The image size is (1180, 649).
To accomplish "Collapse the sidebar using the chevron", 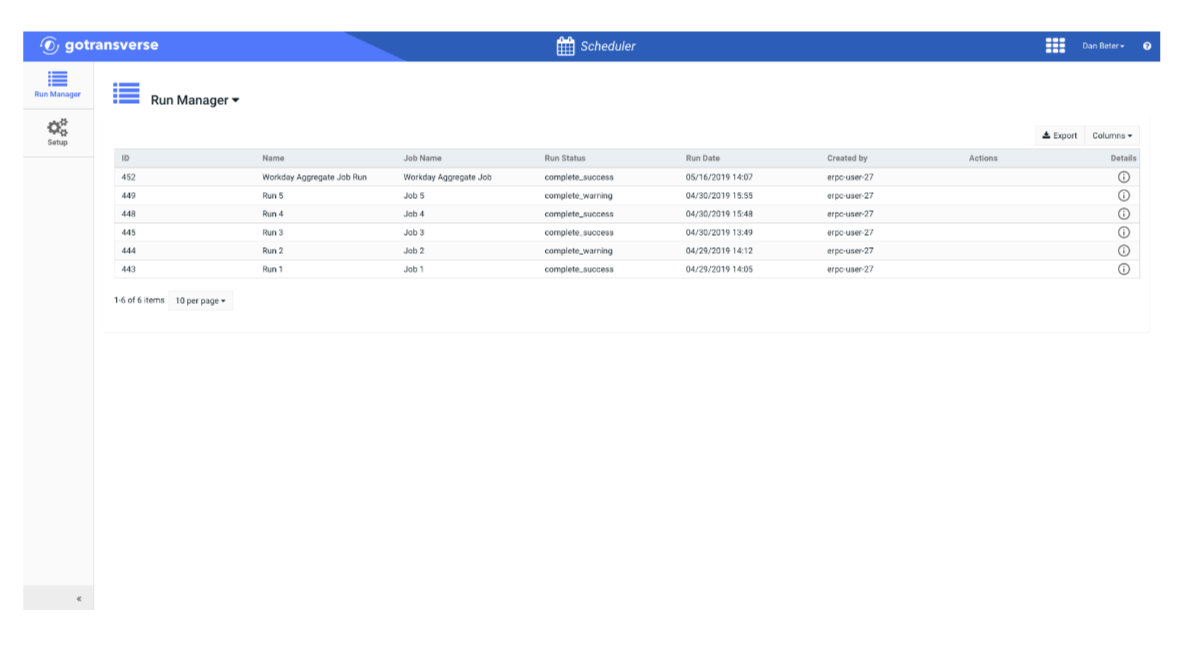I will [x=78, y=598].
